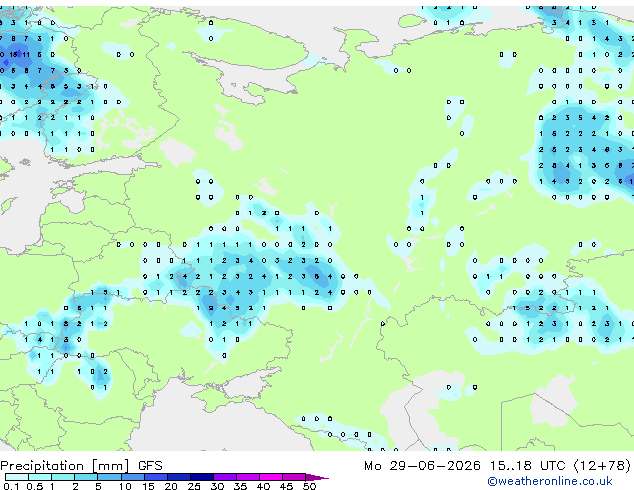Pick the 45–50 mm legend color swatch
Image resolution: width=634 pixels, height=490 pixels.
pyautogui.click(x=294, y=477)
